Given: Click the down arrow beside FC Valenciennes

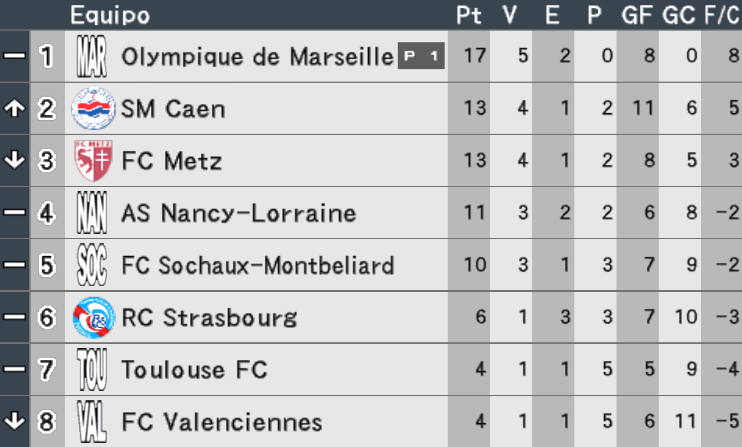Looking at the screenshot, I should point(14,421).
